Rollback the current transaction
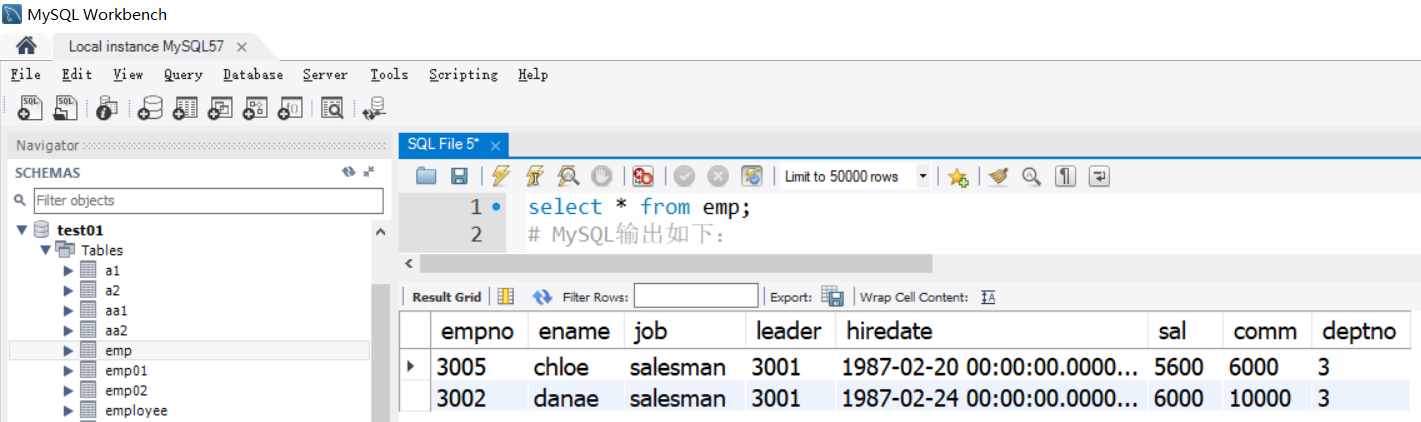 [x=718, y=177]
